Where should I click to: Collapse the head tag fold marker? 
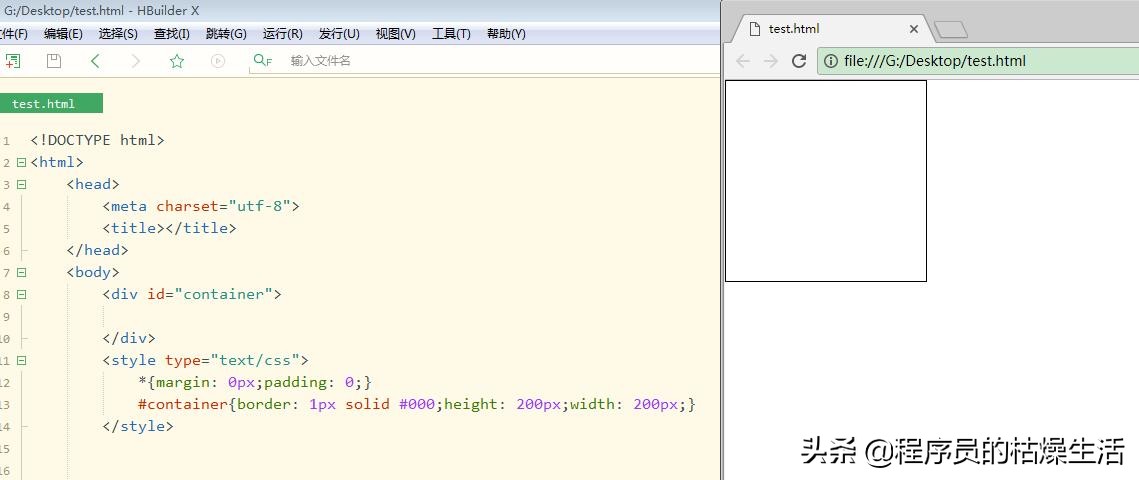pos(21,184)
